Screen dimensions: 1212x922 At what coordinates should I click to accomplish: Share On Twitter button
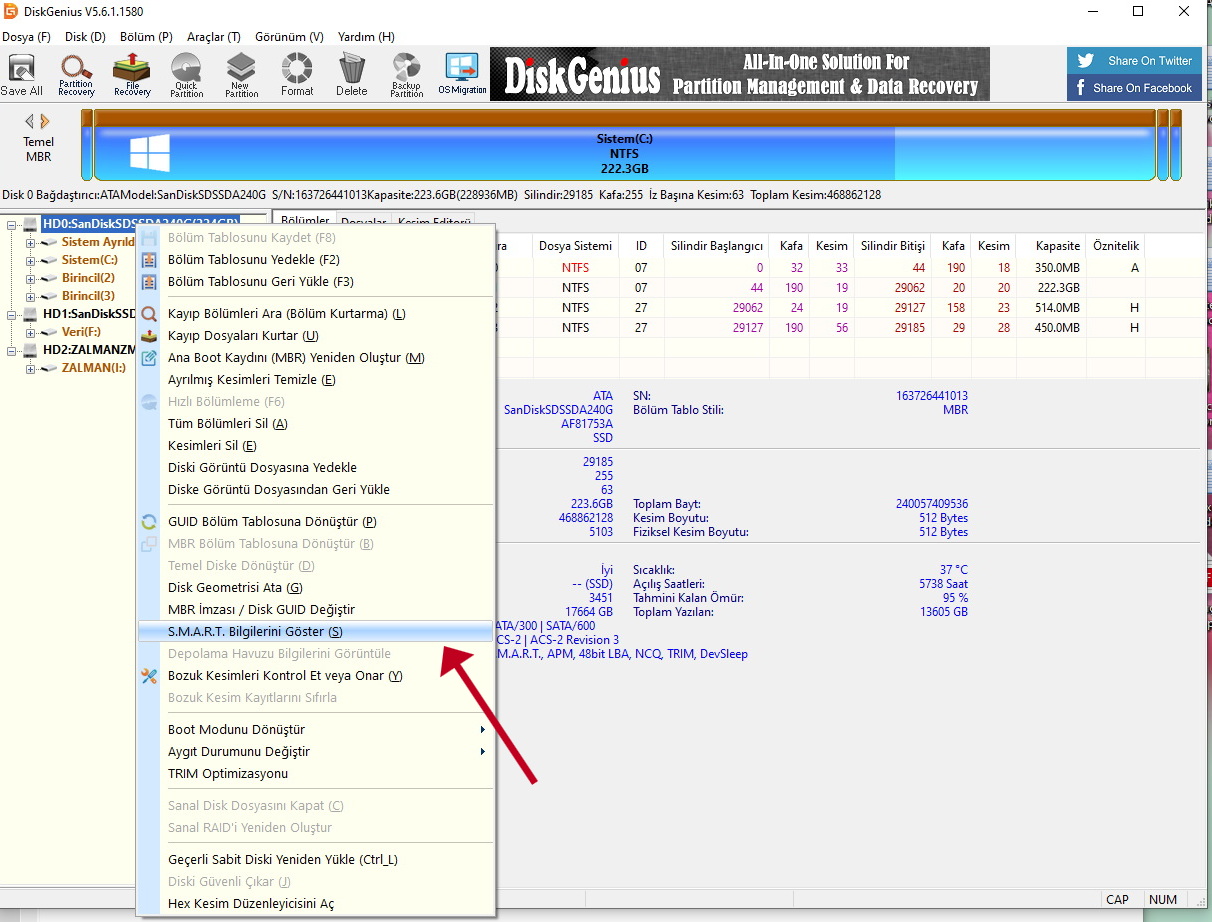pos(1134,60)
